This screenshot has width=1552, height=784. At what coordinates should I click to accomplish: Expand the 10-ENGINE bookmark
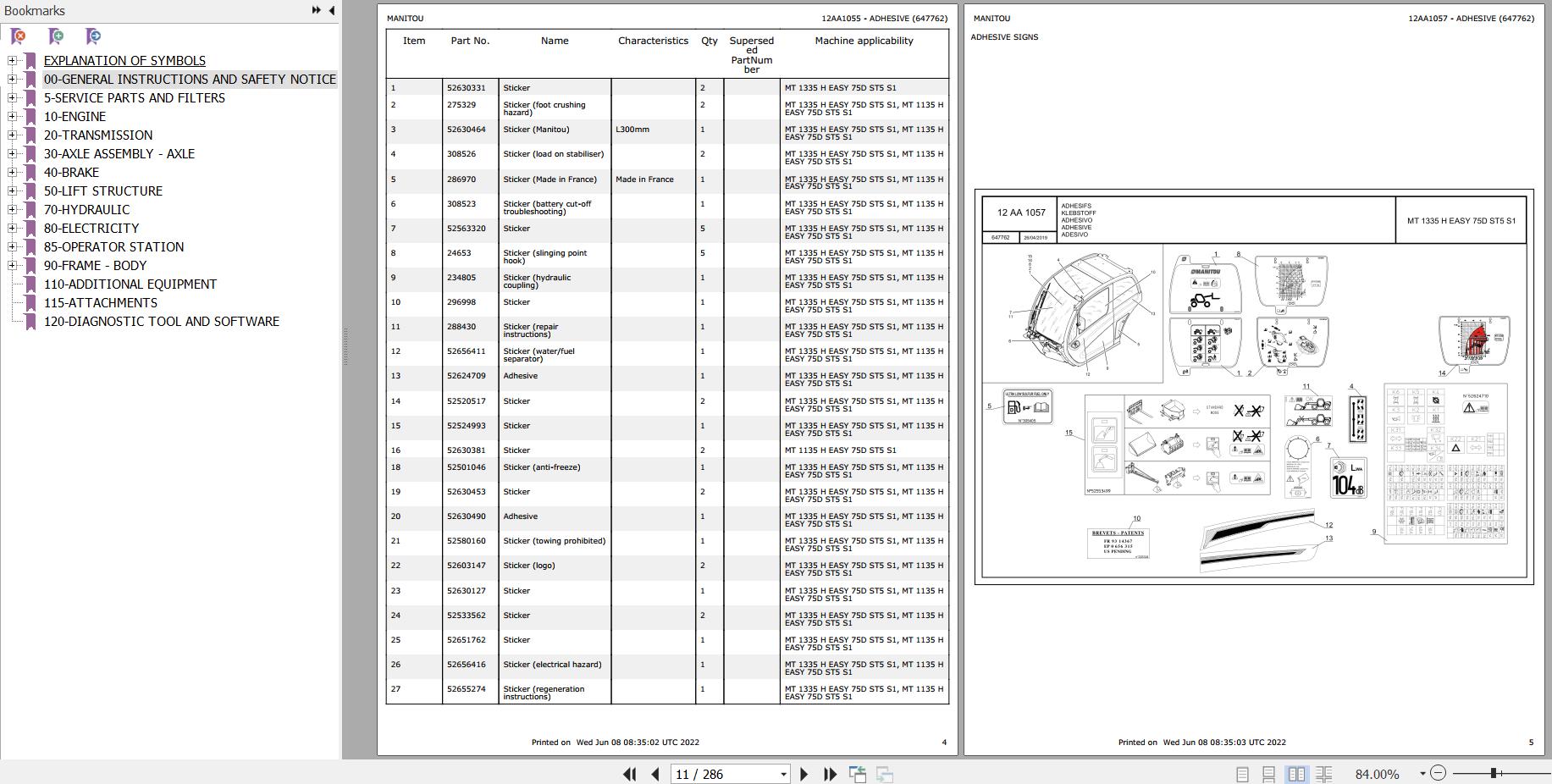point(10,116)
